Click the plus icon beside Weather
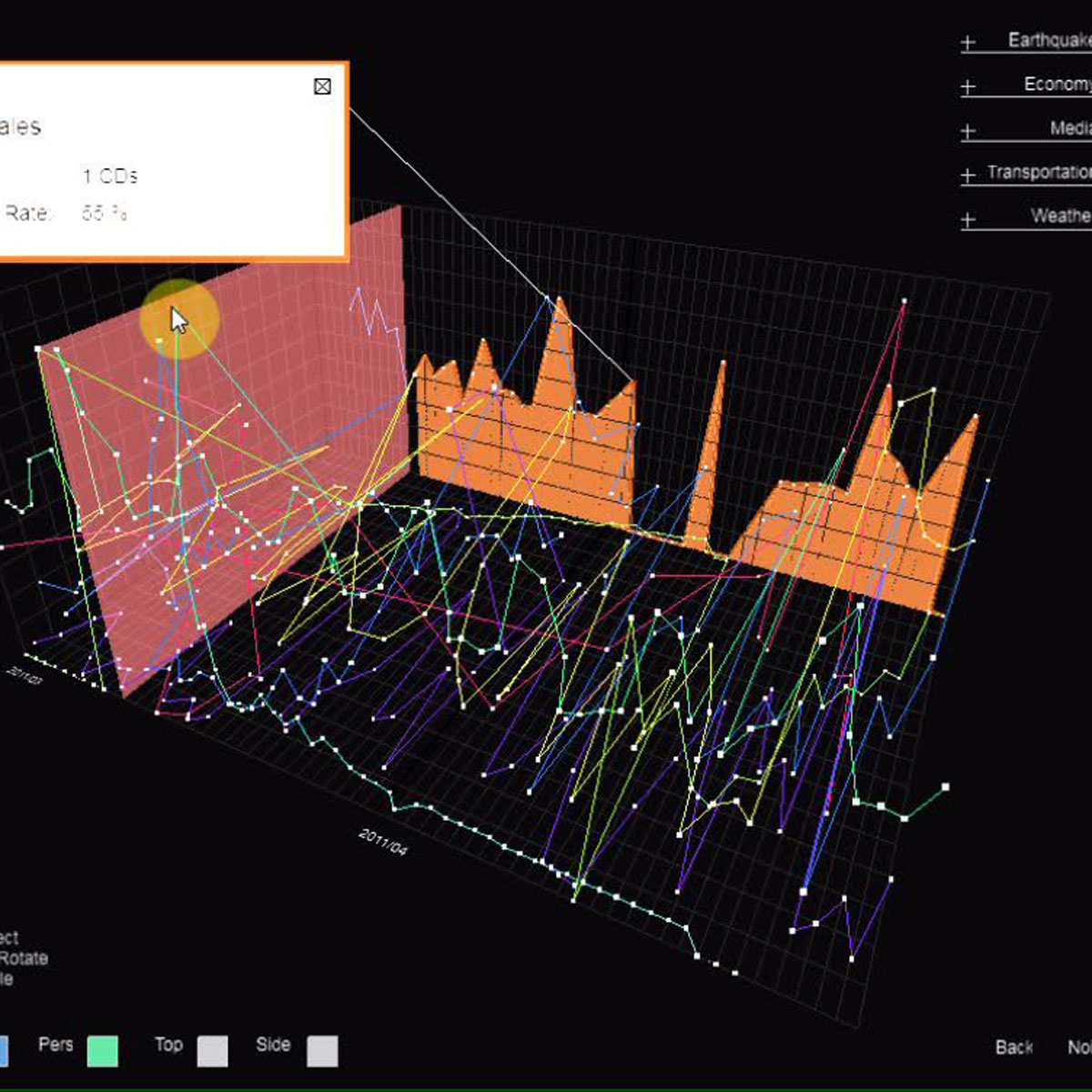The image size is (1092, 1092). point(968,219)
